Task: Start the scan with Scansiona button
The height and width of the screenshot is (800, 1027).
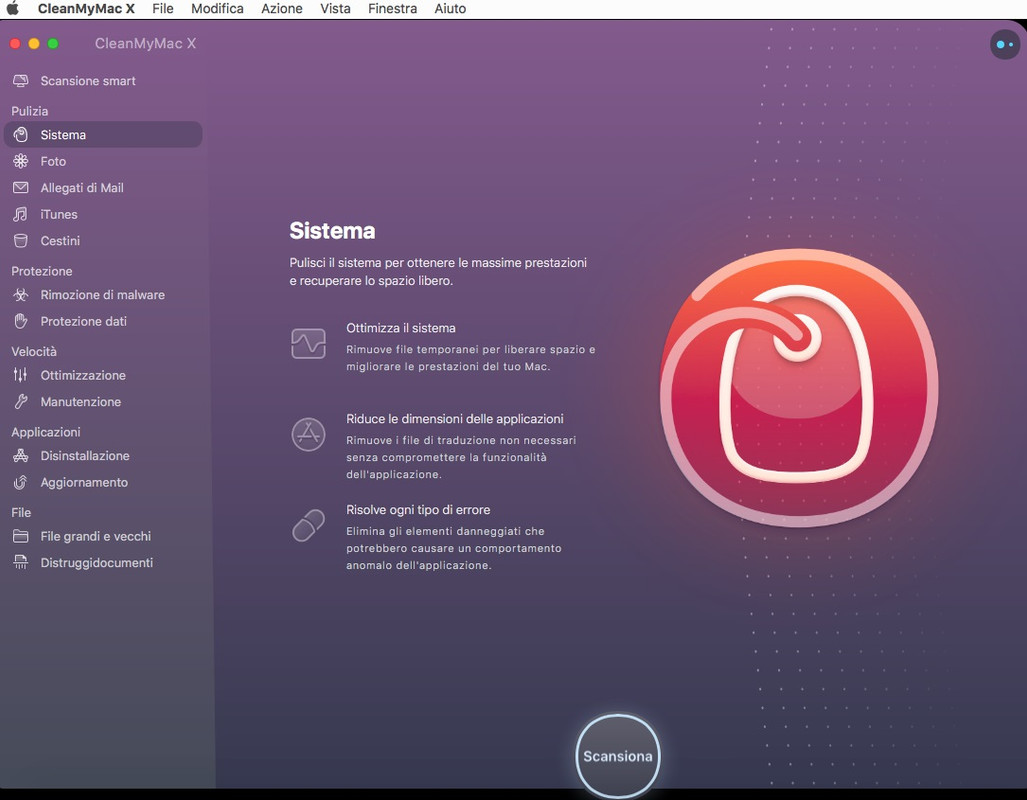Action: click(x=618, y=755)
